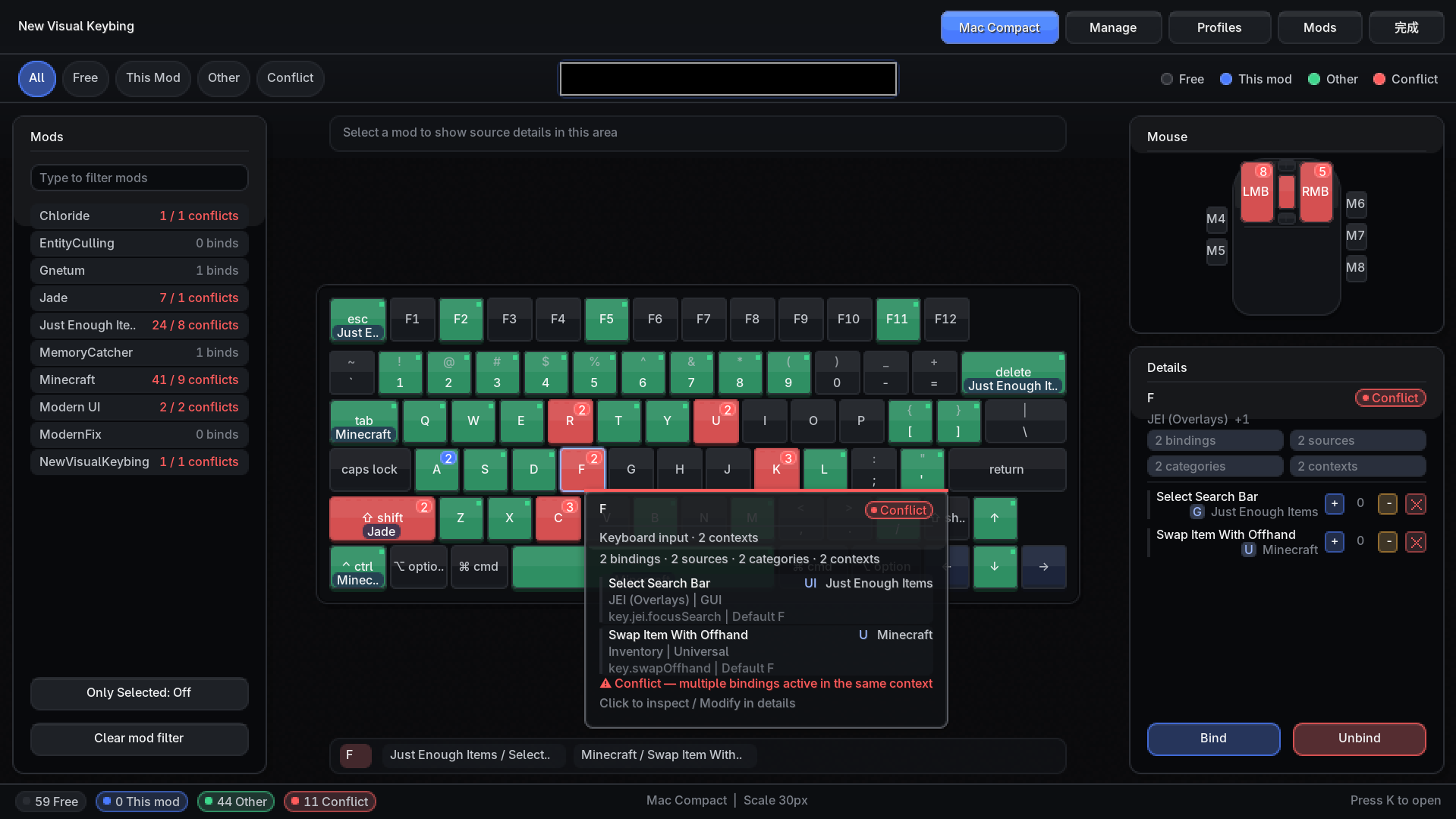Click the Unbind button
1456x819 pixels.
[1359, 739]
